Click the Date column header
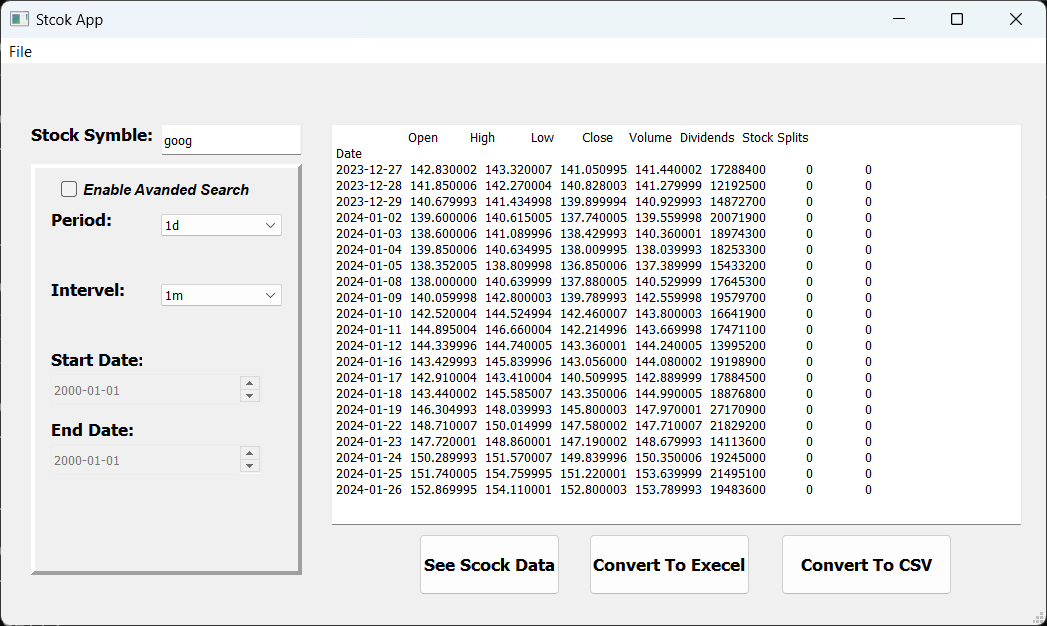 349,153
